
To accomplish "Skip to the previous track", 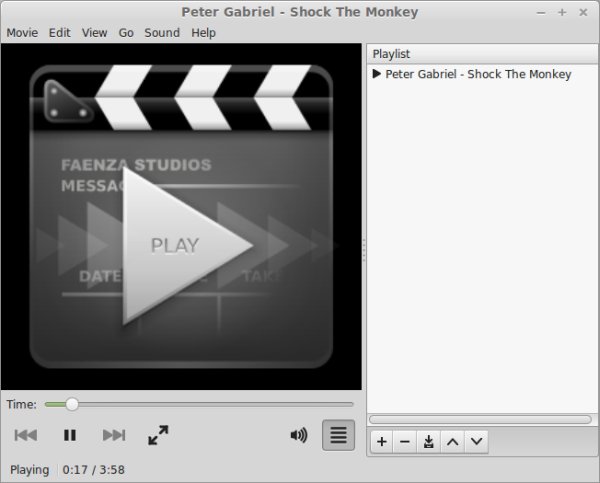I will pos(26,435).
